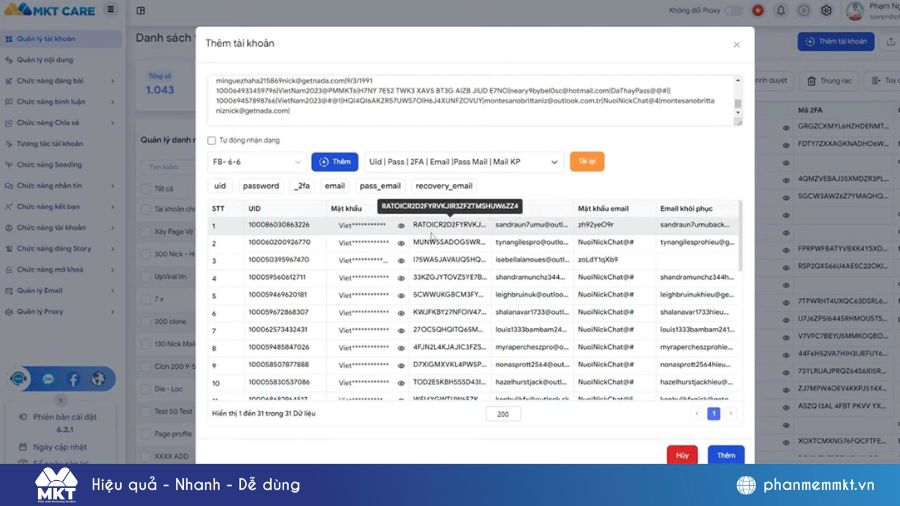Click the orange Tải lại button
This screenshot has height=506, width=900.
click(587, 162)
